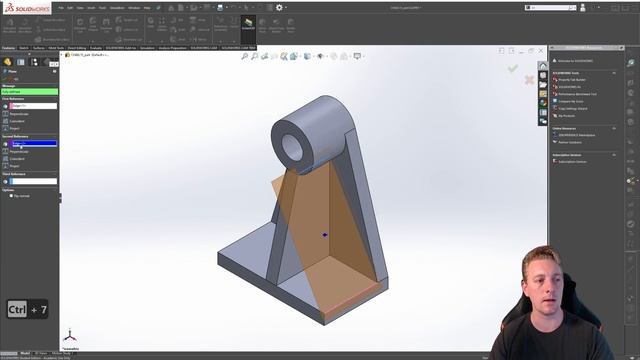This screenshot has width=640, height=360.
Task: Open the Tools menu
Action: point(102,8)
